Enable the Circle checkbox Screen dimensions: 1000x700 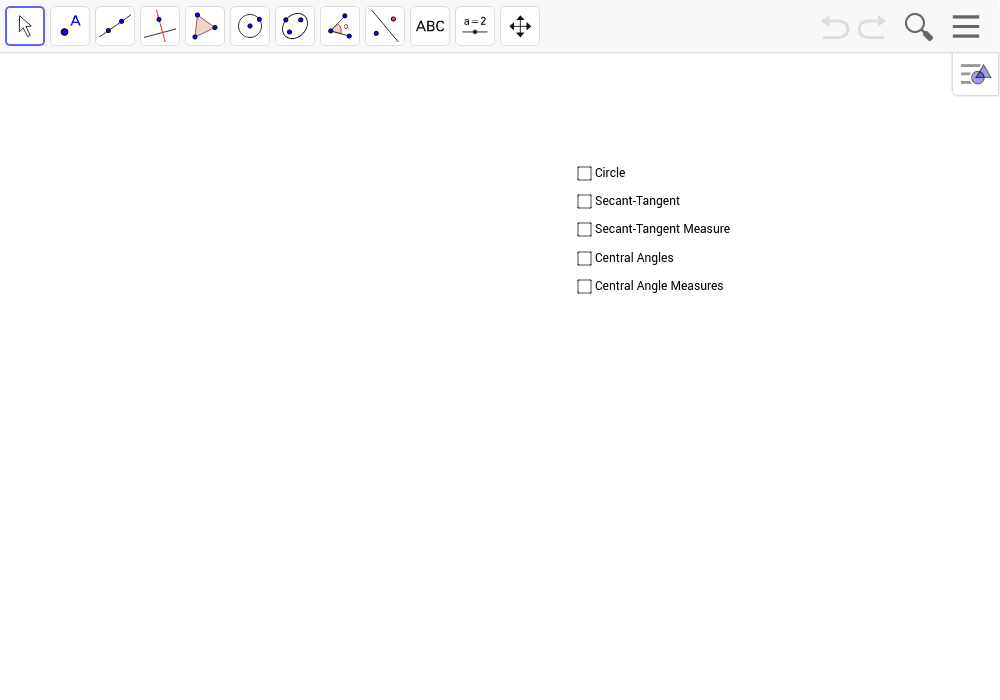coord(584,173)
